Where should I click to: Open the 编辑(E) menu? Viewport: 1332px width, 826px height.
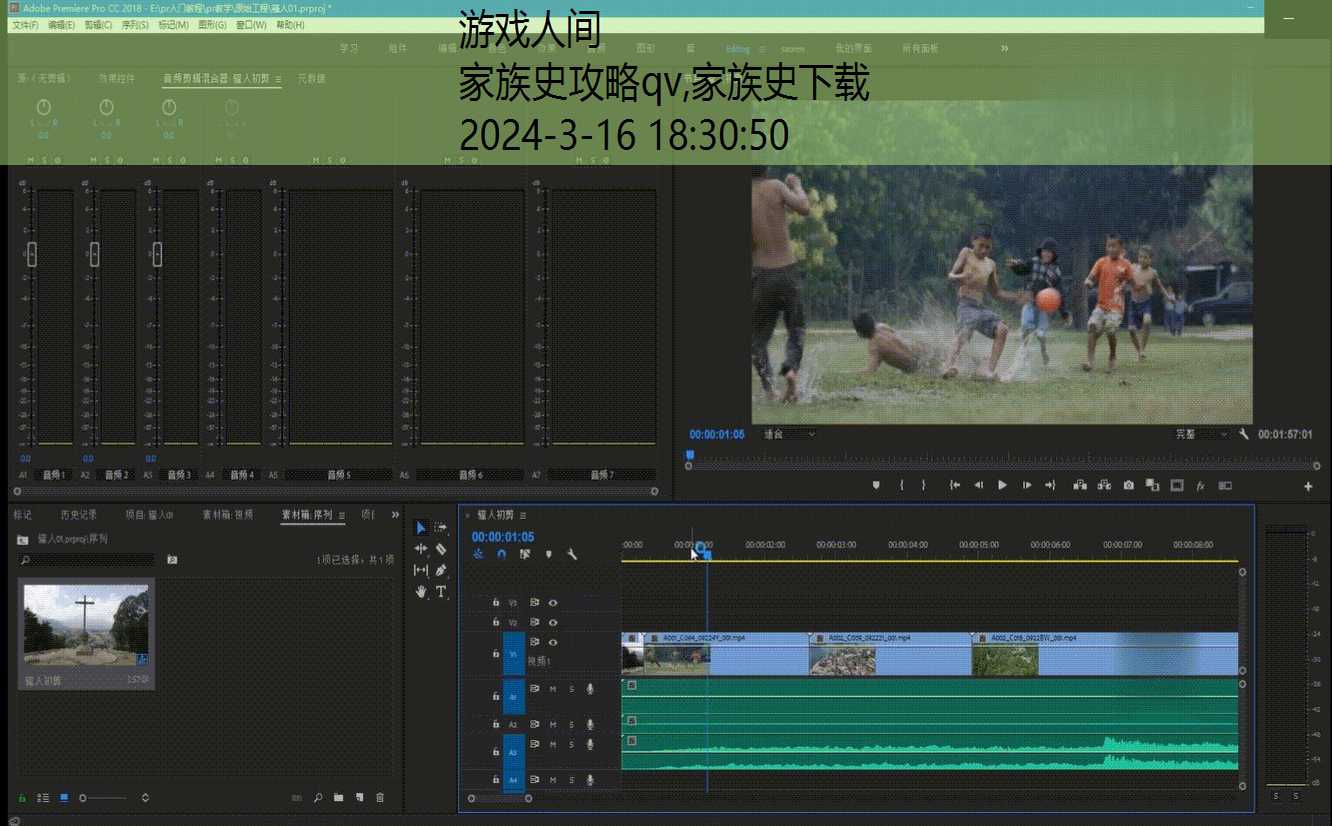click(61, 25)
